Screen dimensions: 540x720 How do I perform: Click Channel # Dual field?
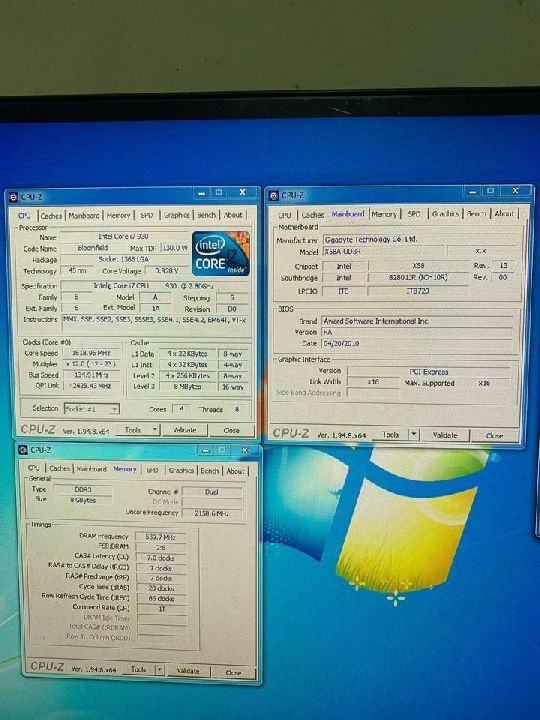(x=212, y=492)
